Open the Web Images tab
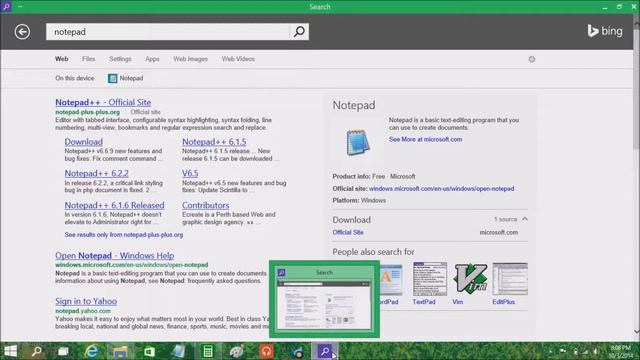Screen dimensions: 640x360 (x=190, y=59)
